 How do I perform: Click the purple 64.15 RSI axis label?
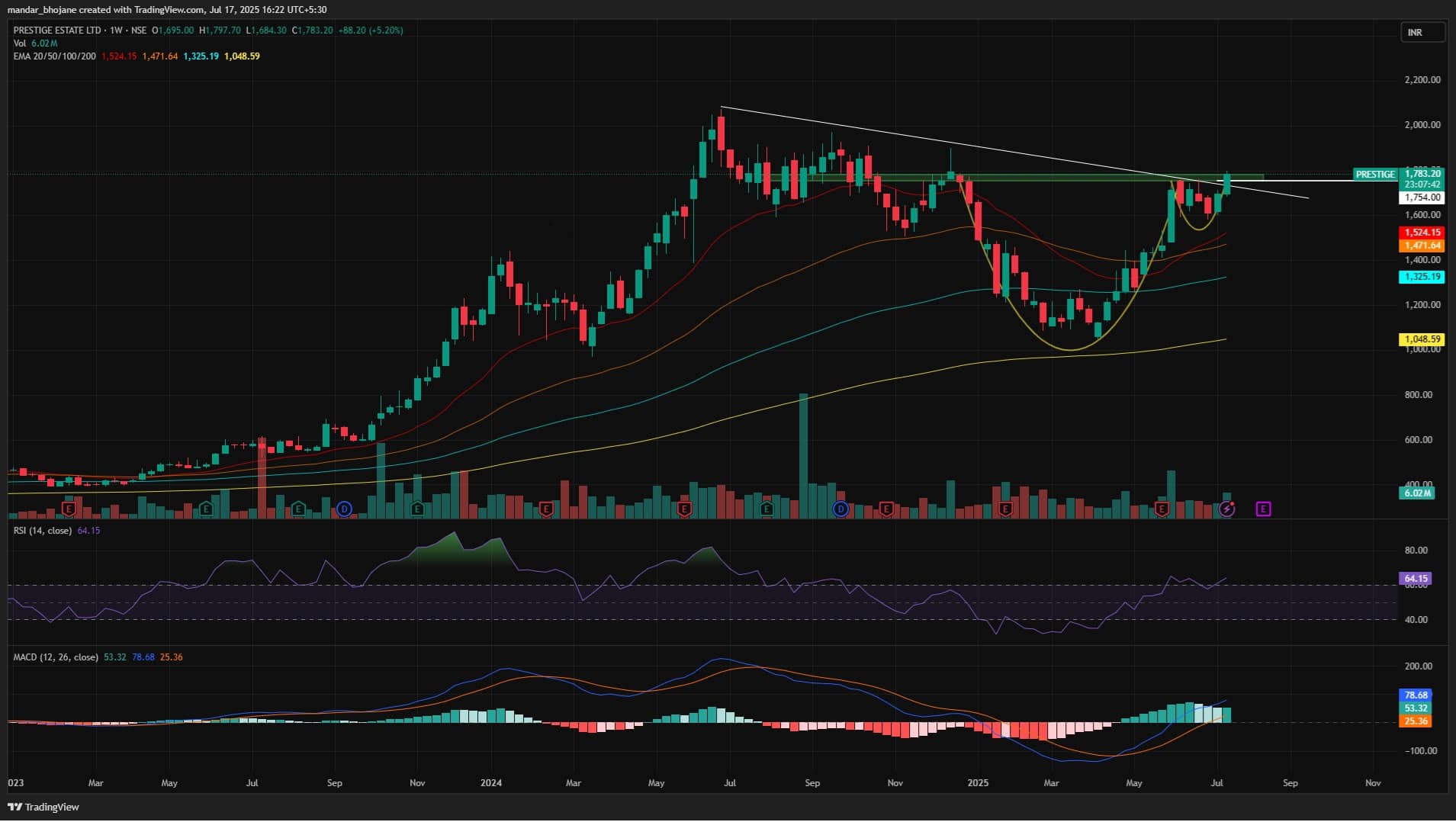click(x=1416, y=579)
